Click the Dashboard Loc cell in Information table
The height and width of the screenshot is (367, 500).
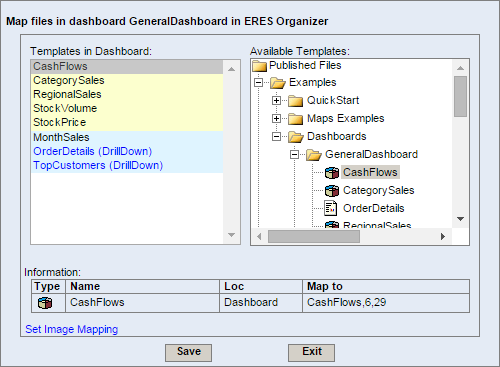[261, 303]
